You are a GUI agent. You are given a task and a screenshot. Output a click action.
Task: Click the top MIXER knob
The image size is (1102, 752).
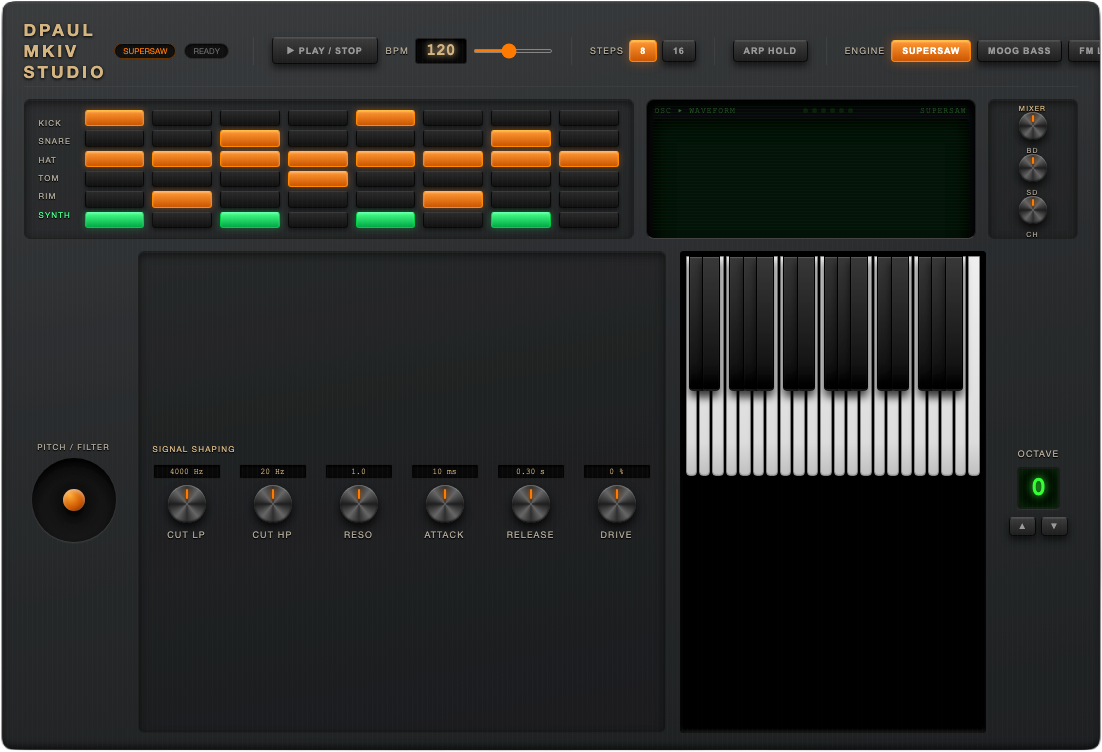1032,127
